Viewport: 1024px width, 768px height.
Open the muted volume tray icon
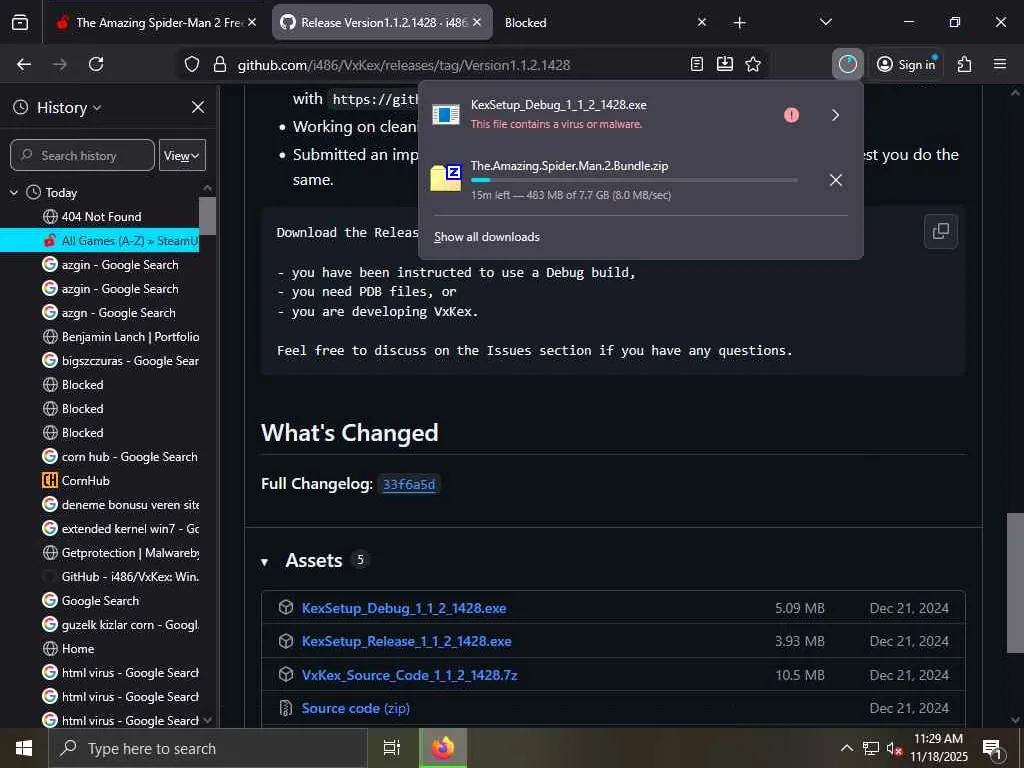894,748
